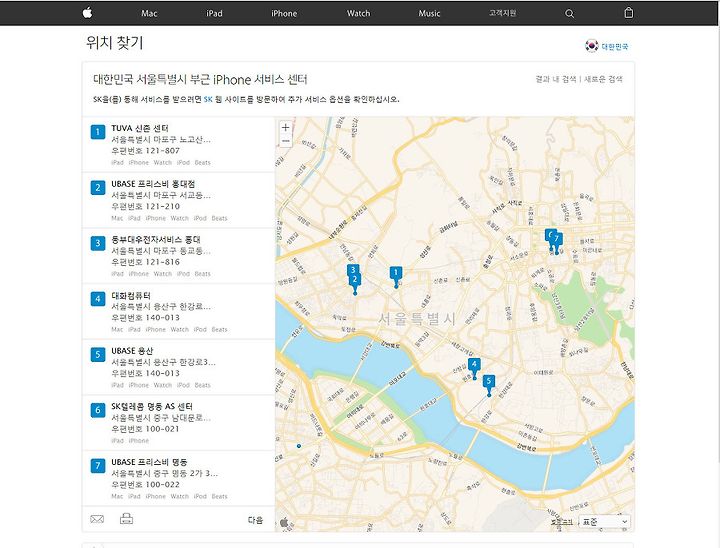
Task: Open UBASE 용산 listing title
Action: pyautogui.click(x=132, y=350)
